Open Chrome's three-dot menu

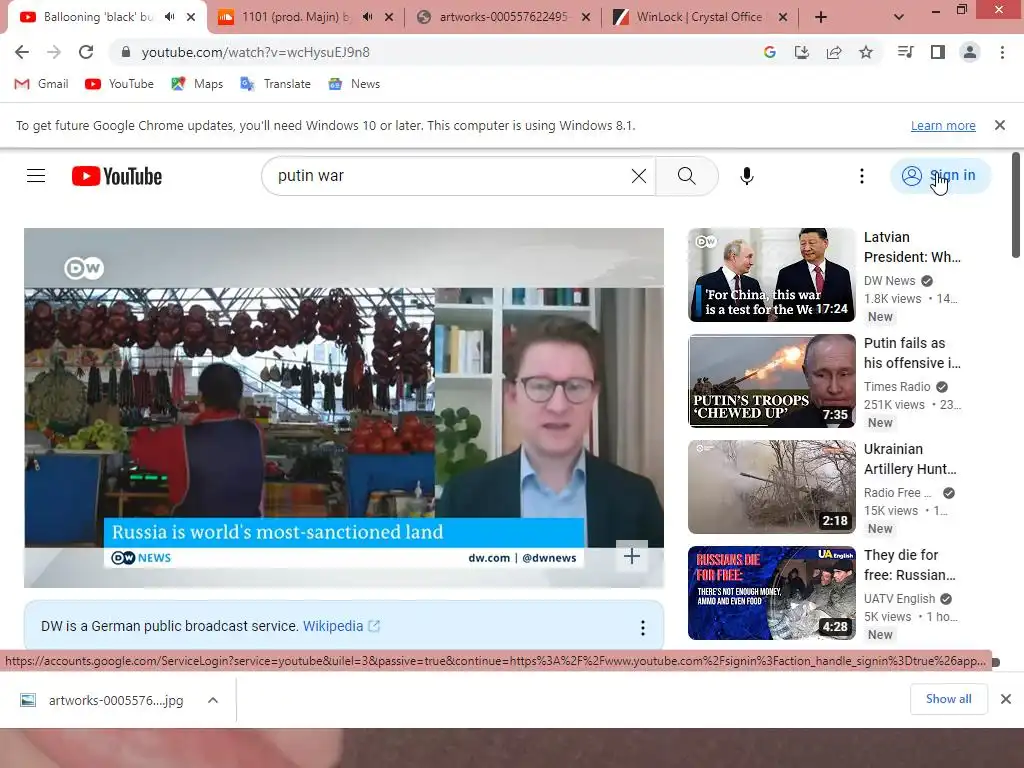(x=1002, y=52)
